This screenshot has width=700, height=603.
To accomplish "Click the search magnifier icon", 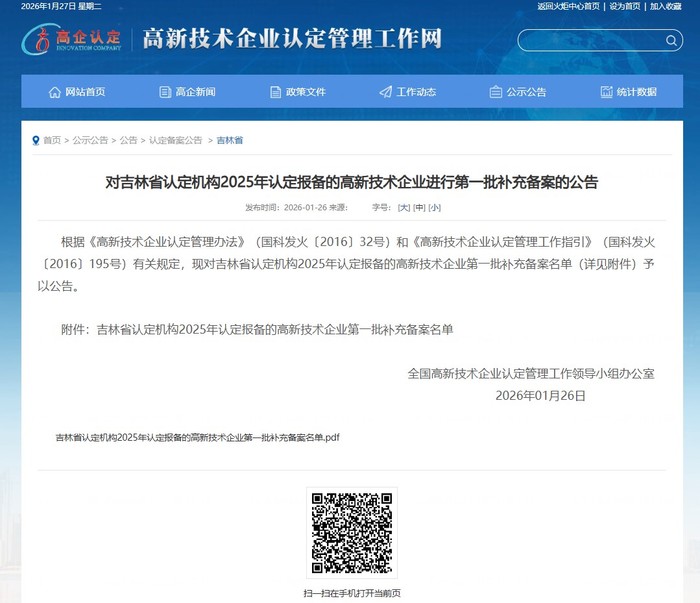I will coord(672,41).
